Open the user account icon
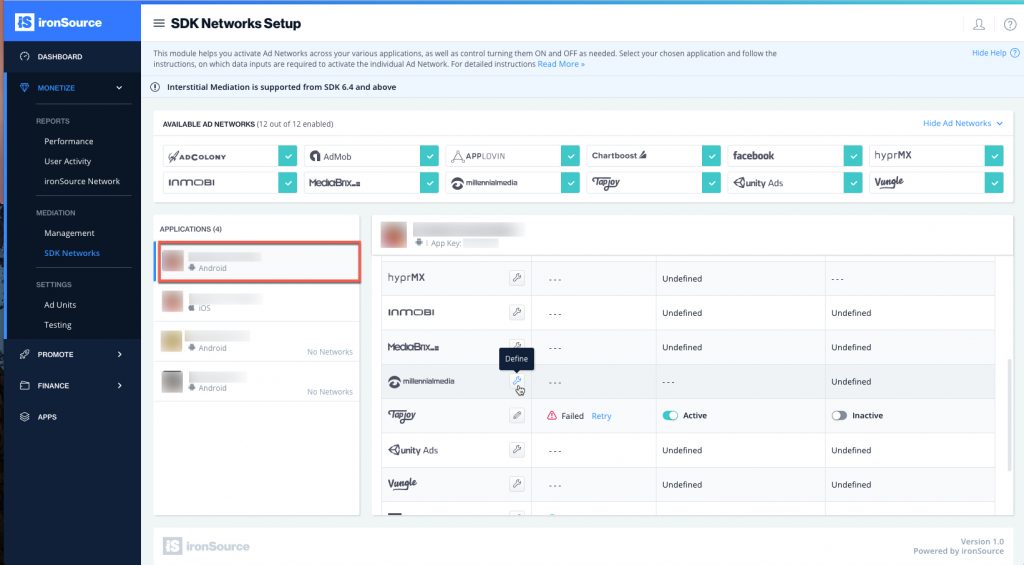This screenshot has width=1024, height=565. [978, 24]
